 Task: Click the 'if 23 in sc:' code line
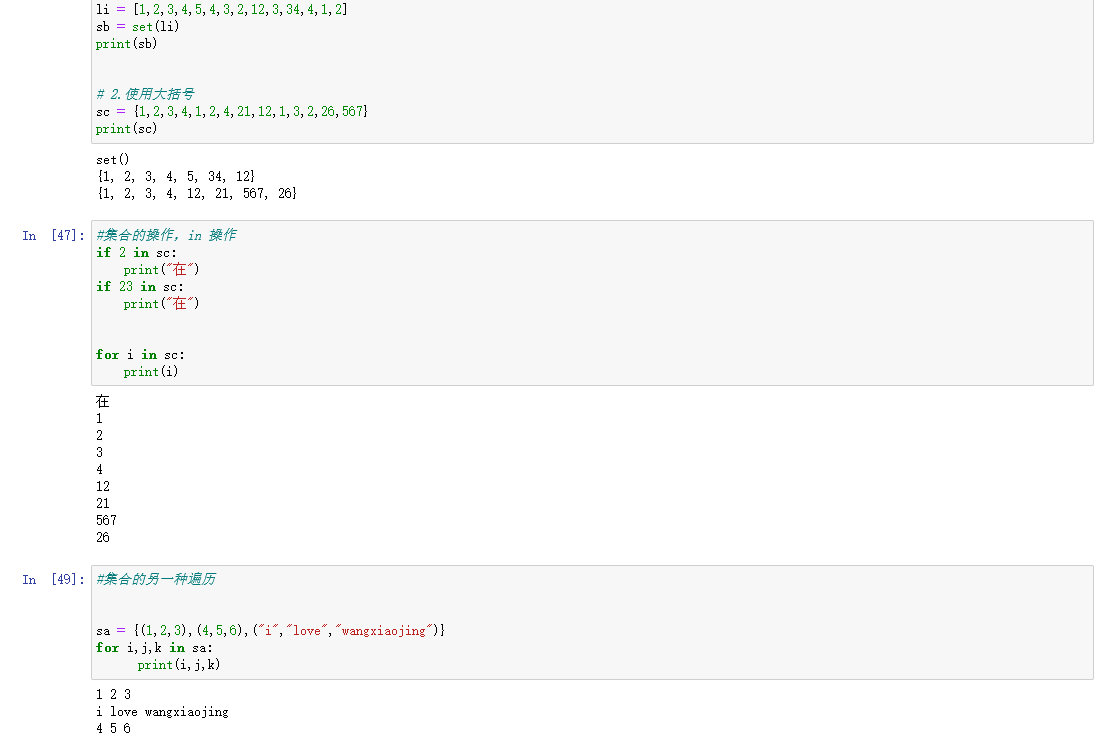pyautogui.click(x=140, y=287)
